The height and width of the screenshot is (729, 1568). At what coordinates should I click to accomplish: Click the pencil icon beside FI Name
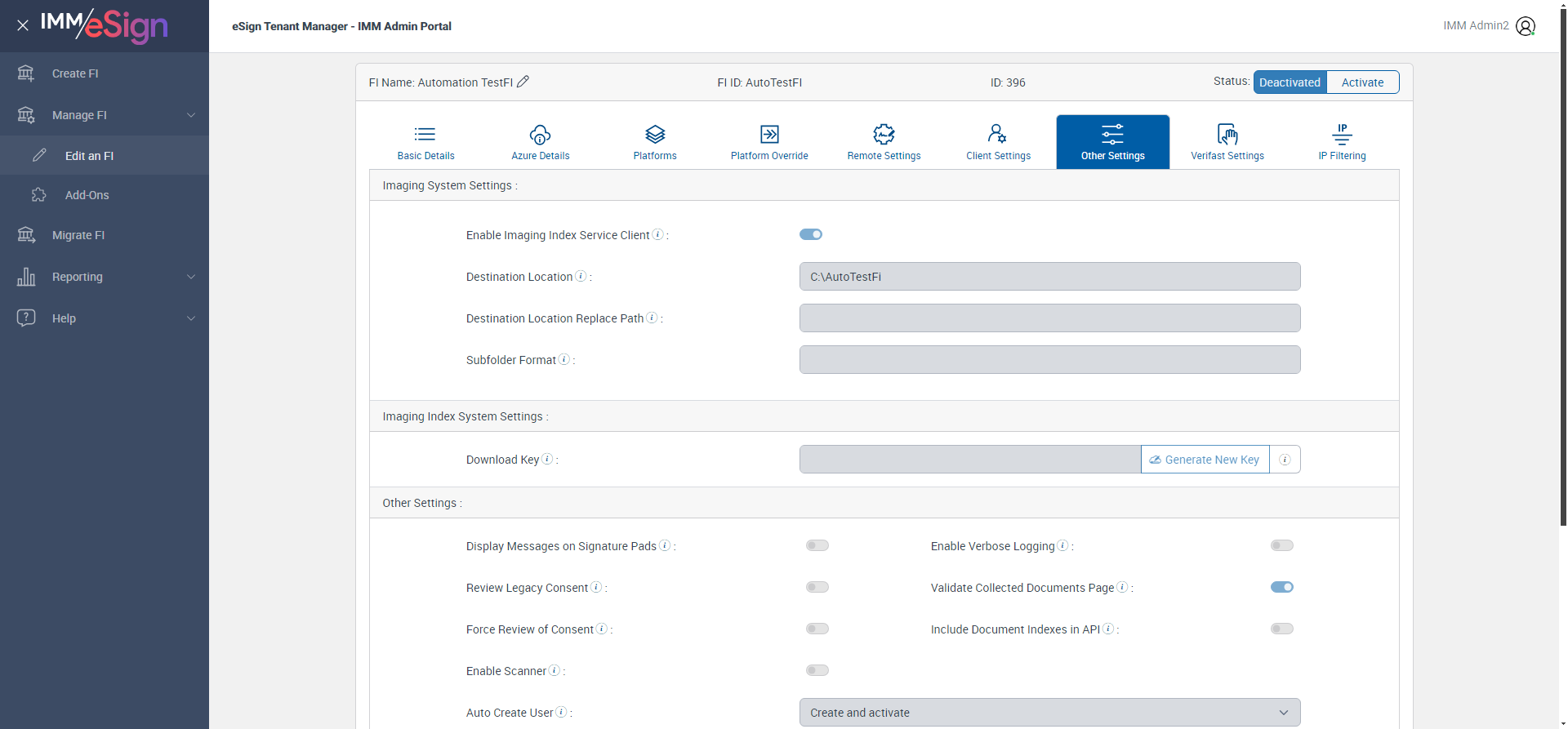(x=523, y=82)
